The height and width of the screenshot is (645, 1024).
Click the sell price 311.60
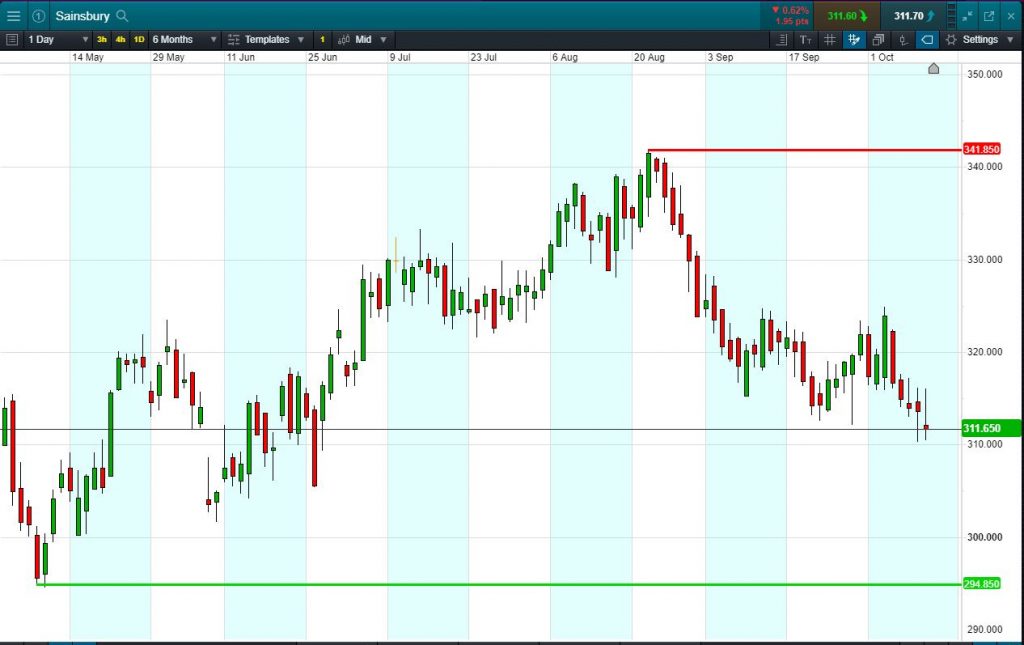(x=846, y=16)
